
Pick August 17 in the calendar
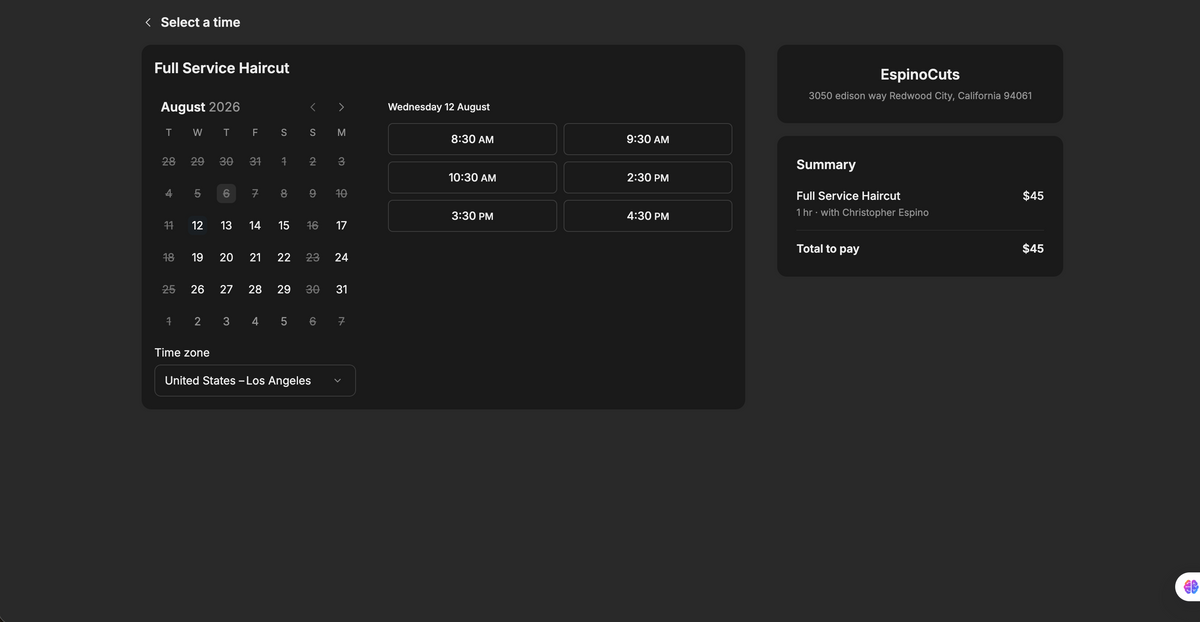341,226
